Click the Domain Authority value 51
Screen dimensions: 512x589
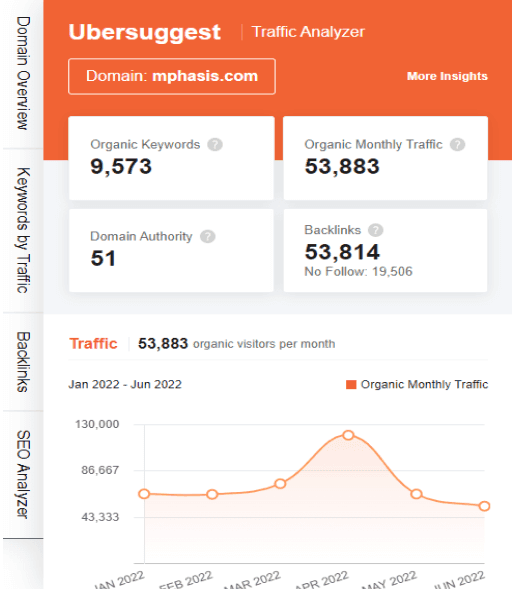coord(103,258)
